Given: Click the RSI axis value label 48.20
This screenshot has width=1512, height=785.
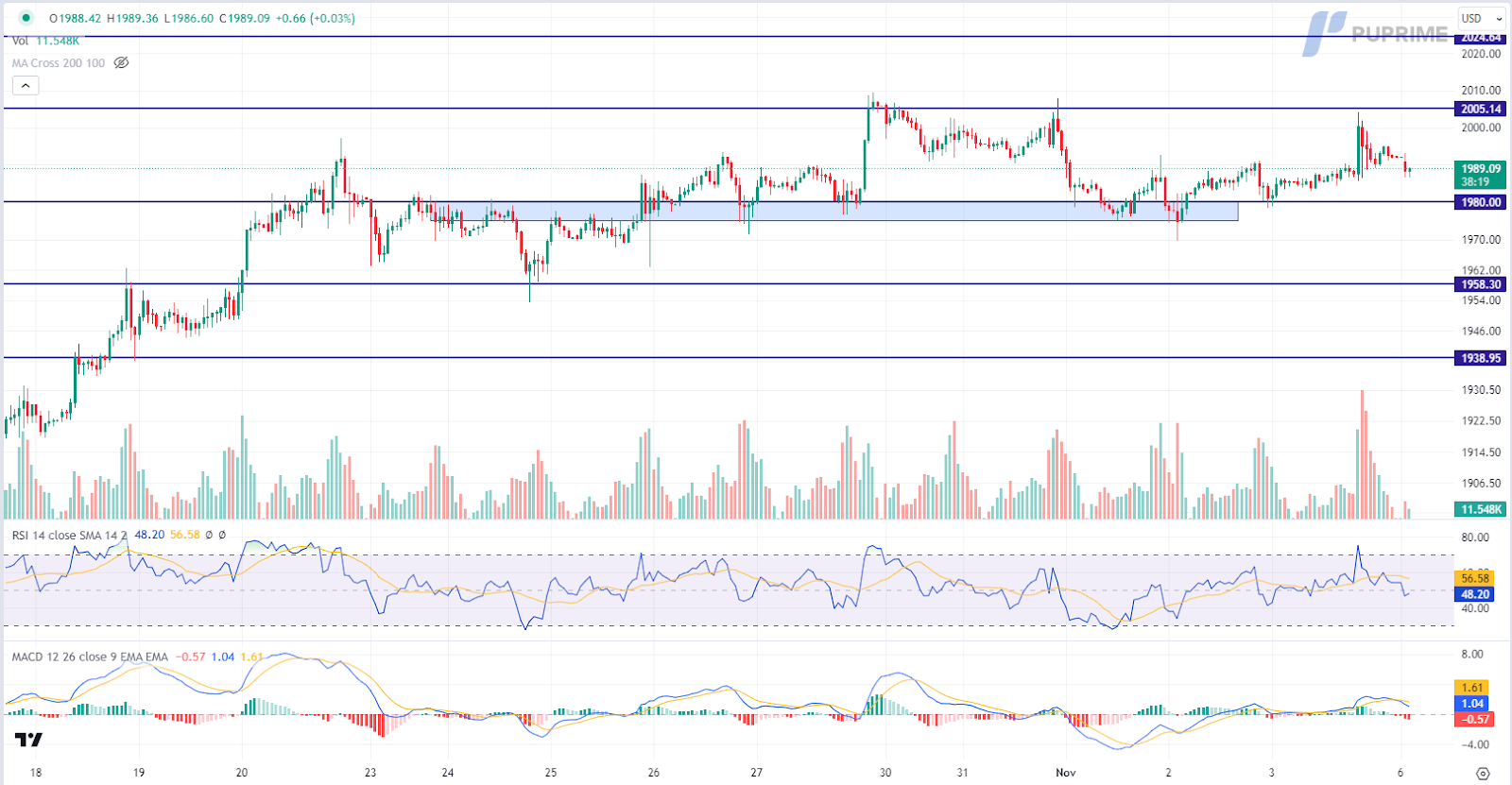Looking at the screenshot, I should tap(1475, 594).
